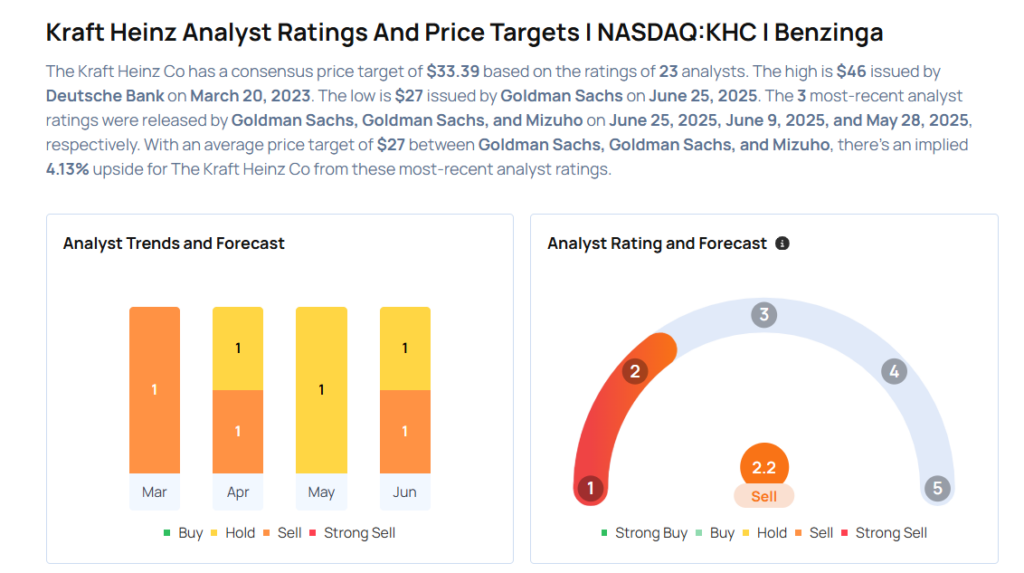Viewport: 1024px width, 573px height.
Task: Click gauge marker number 2
Action: pyautogui.click(x=634, y=372)
